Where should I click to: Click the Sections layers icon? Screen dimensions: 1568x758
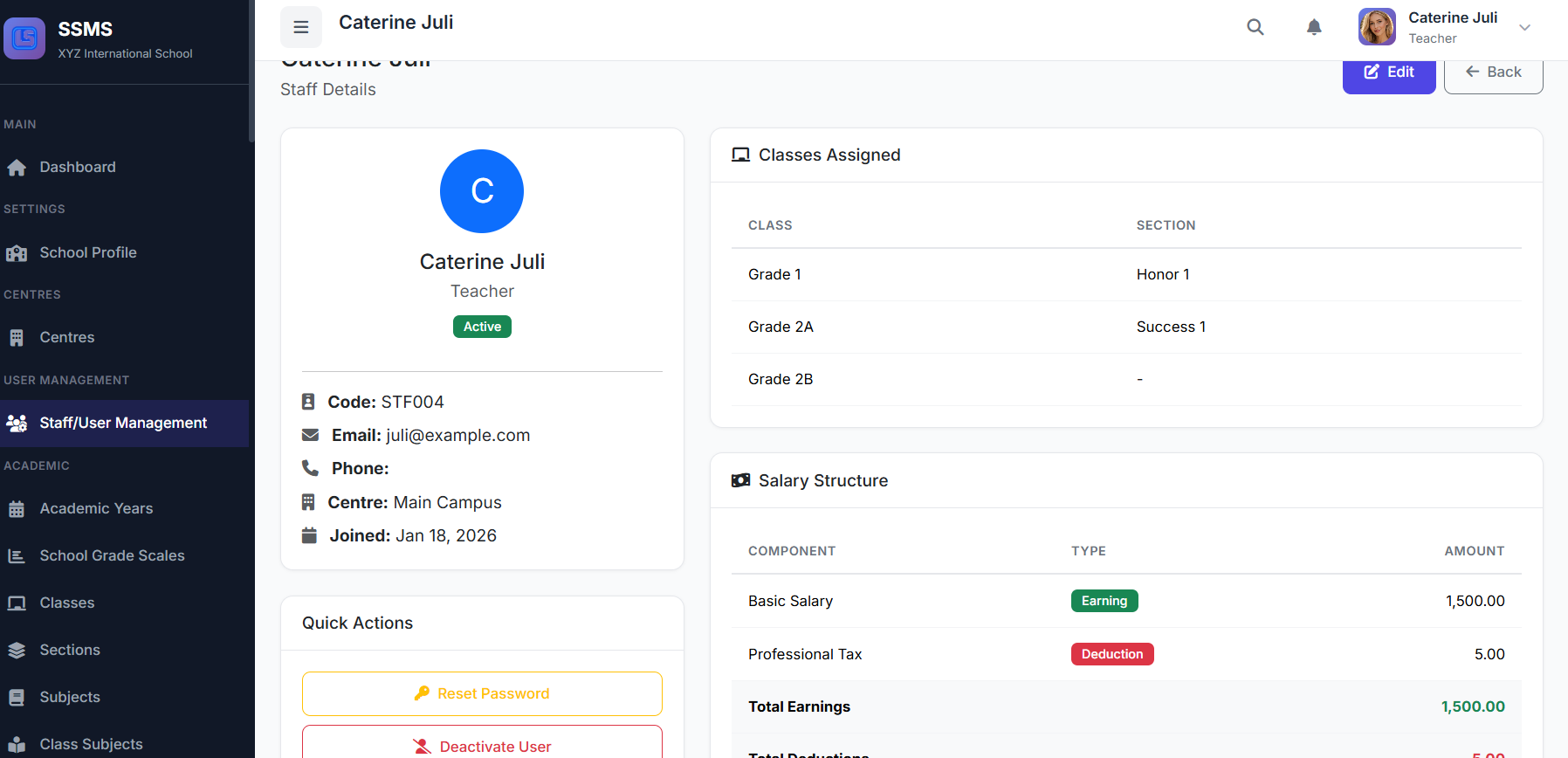pos(17,651)
